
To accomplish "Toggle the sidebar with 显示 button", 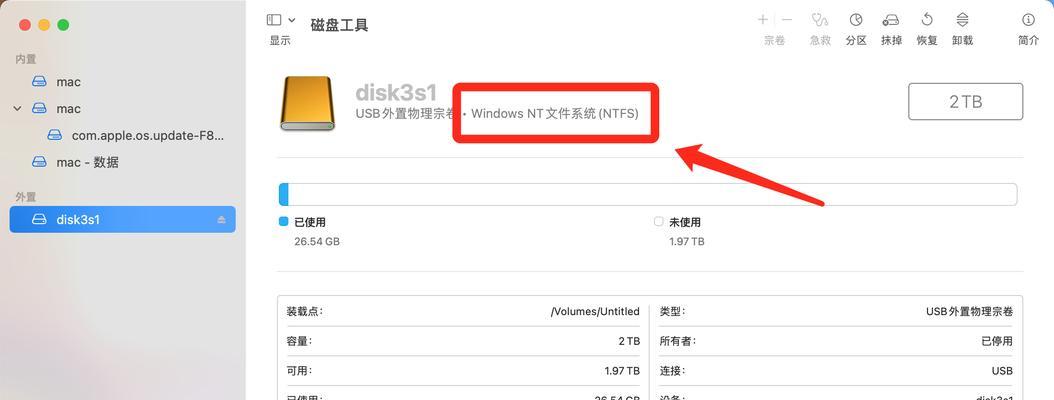I will click(x=274, y=20).
